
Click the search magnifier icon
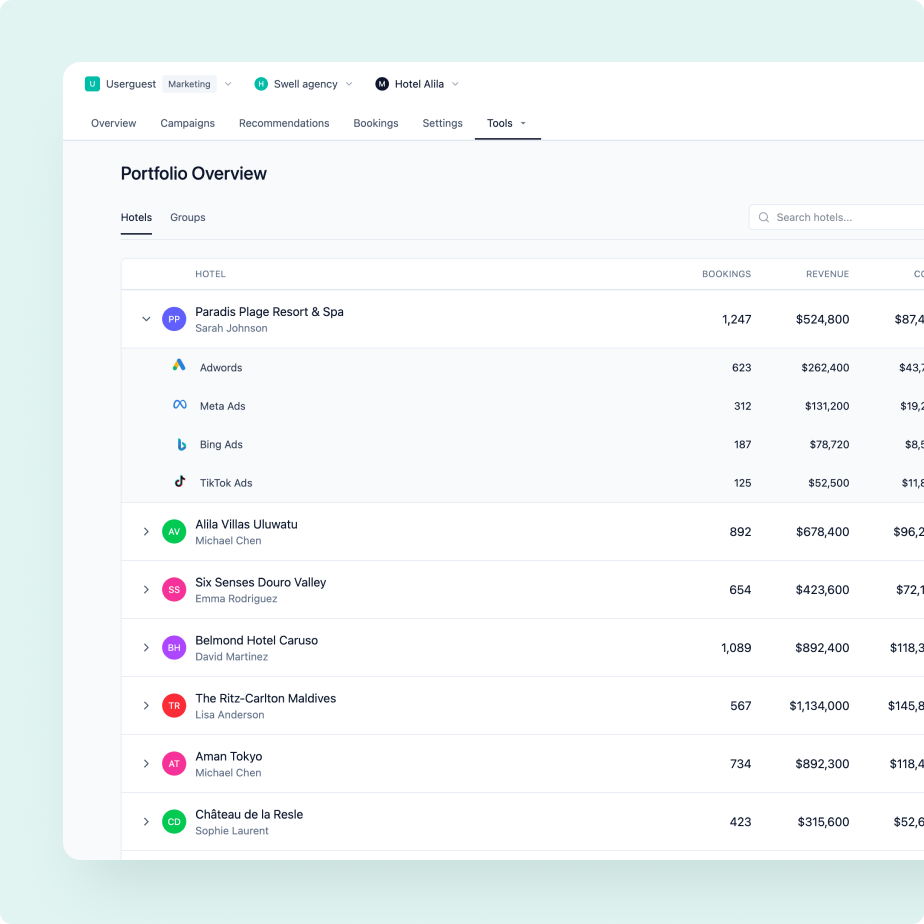(x=764, y=217)
